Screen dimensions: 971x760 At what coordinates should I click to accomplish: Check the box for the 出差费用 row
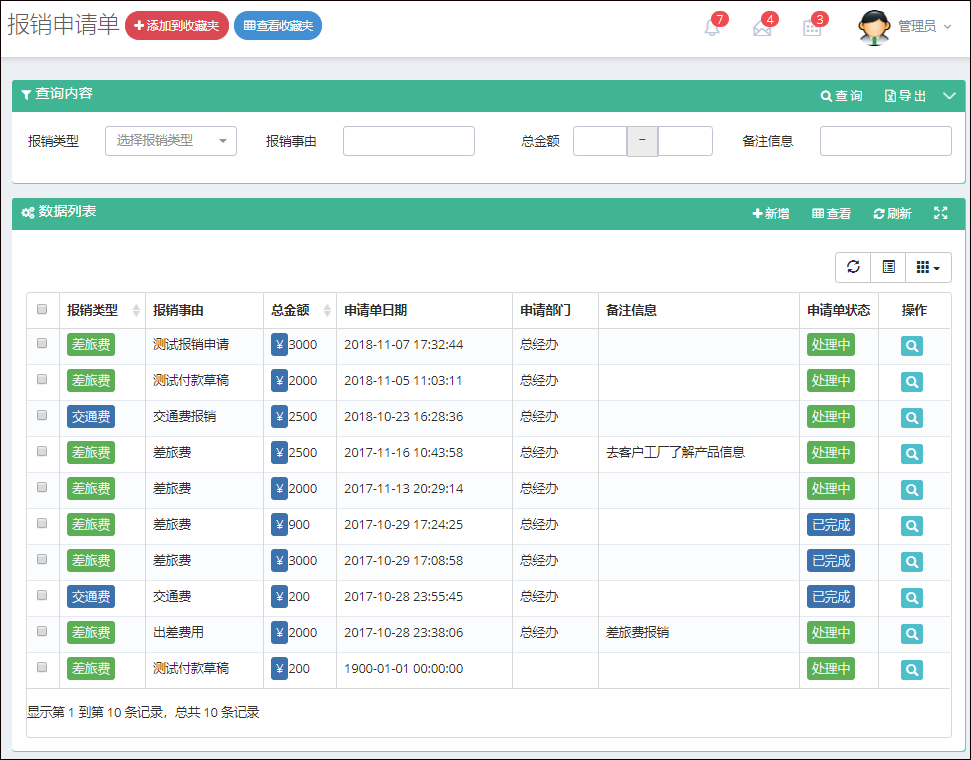[42, 631]
